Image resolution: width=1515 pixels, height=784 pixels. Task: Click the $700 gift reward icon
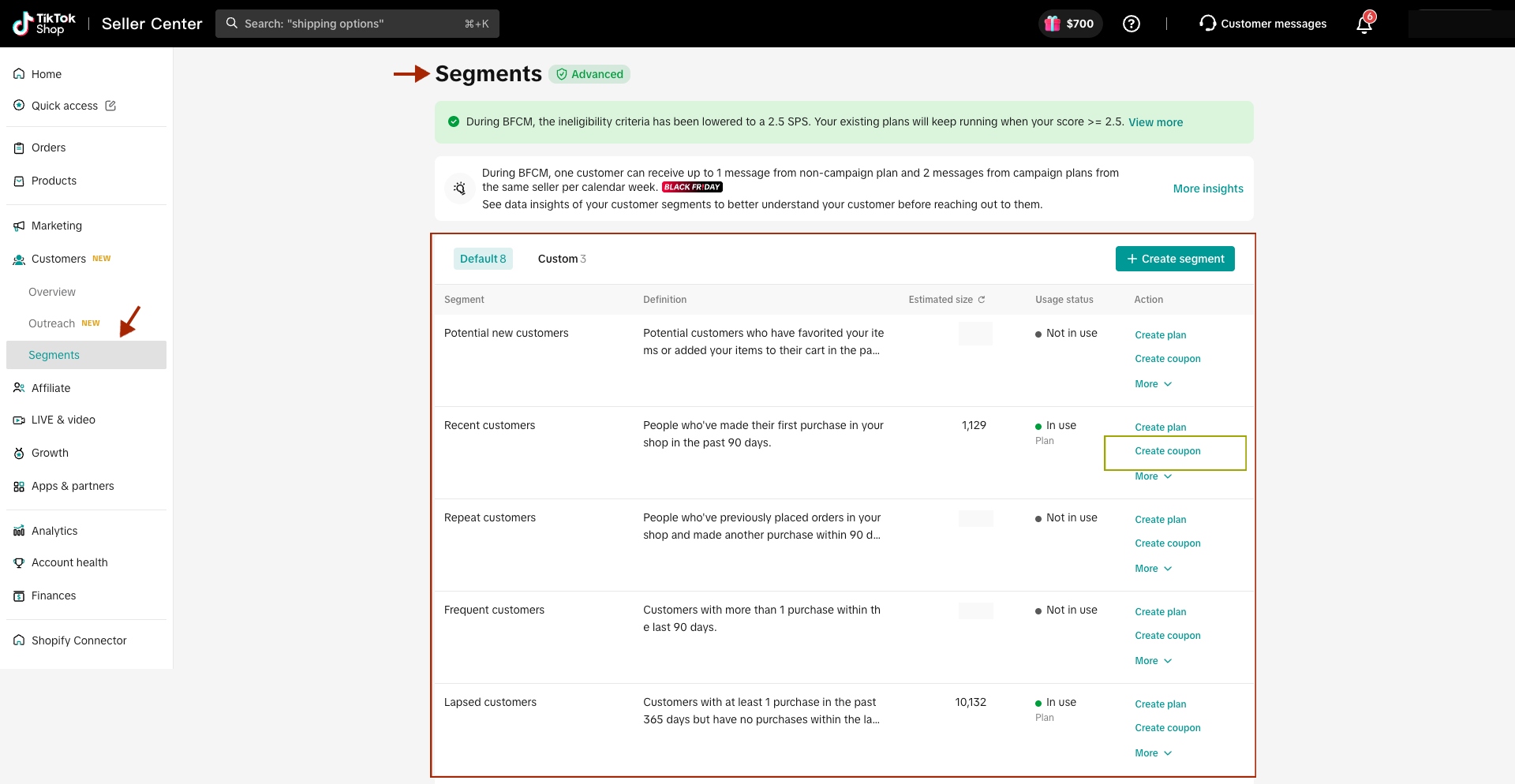[x=1053, y=24]
